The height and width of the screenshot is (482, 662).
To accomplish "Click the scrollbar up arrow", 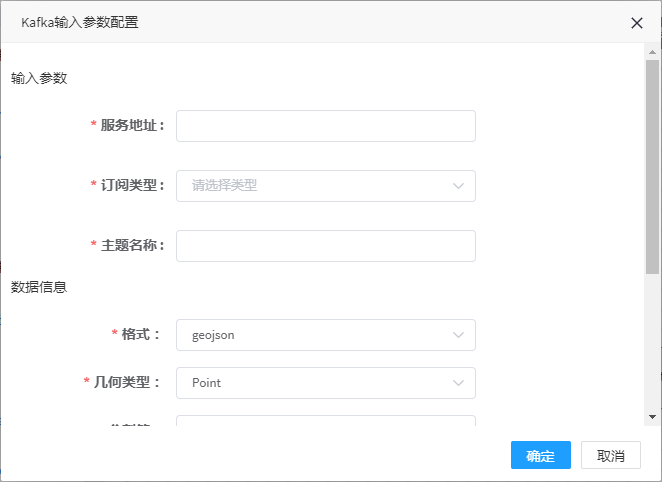I will coord(652,52).
